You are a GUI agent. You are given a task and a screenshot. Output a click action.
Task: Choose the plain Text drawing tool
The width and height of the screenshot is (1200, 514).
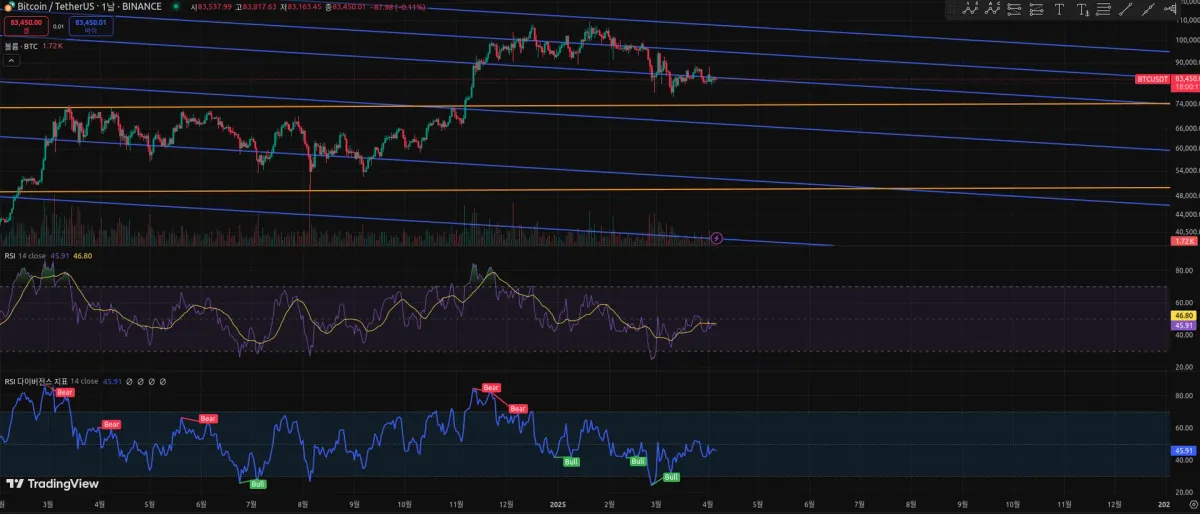[1059, 9]
